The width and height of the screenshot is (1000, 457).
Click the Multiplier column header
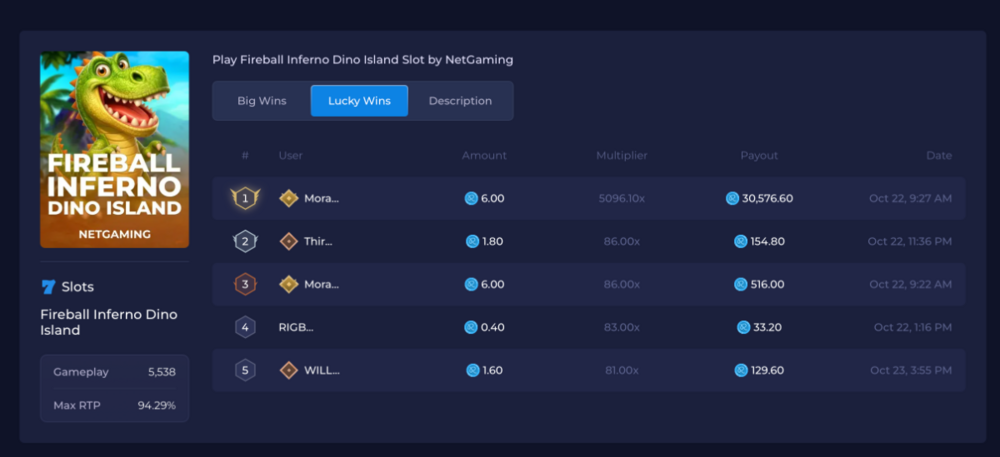(622, 156)
